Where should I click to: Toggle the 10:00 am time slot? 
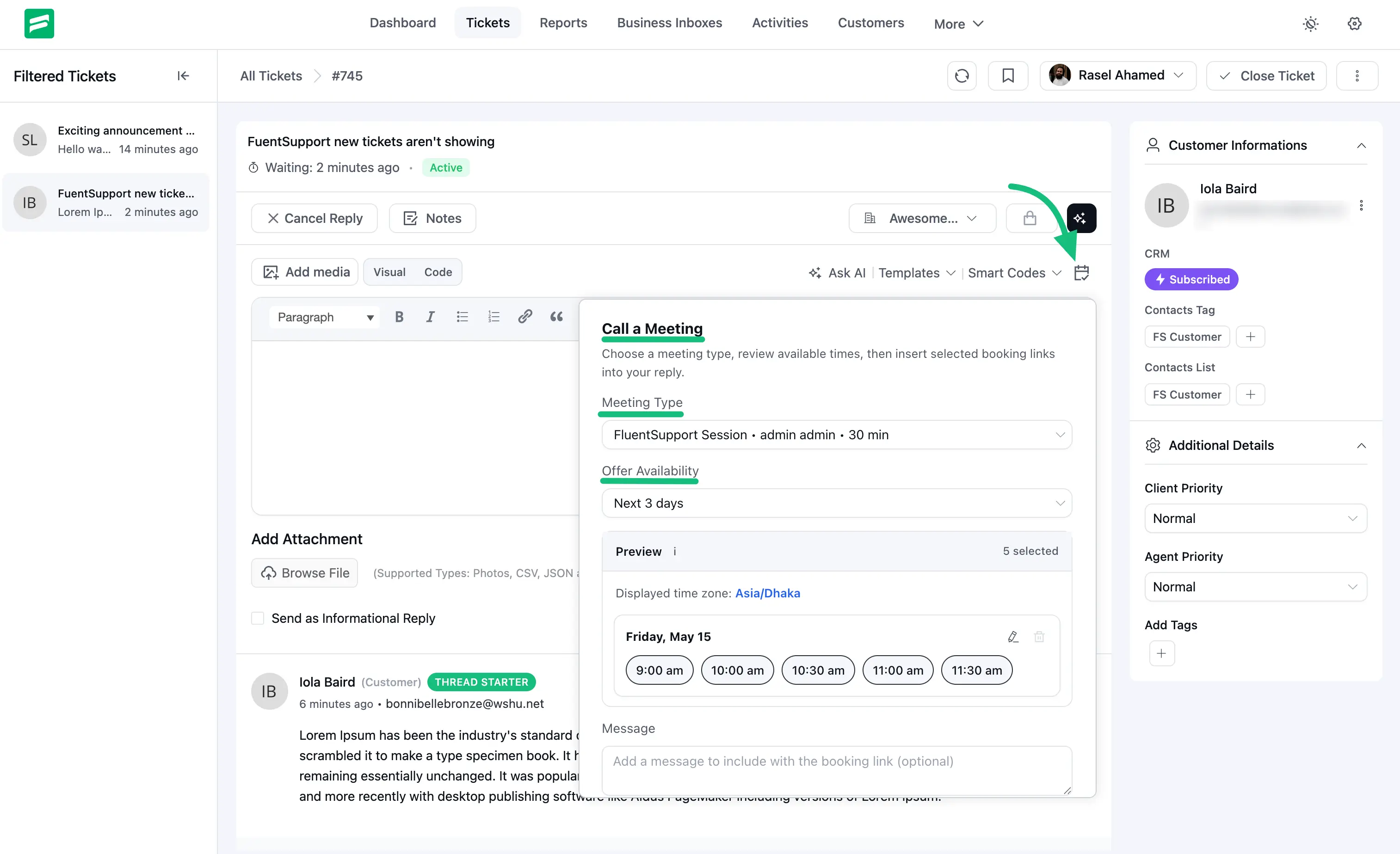pos(737,670)
